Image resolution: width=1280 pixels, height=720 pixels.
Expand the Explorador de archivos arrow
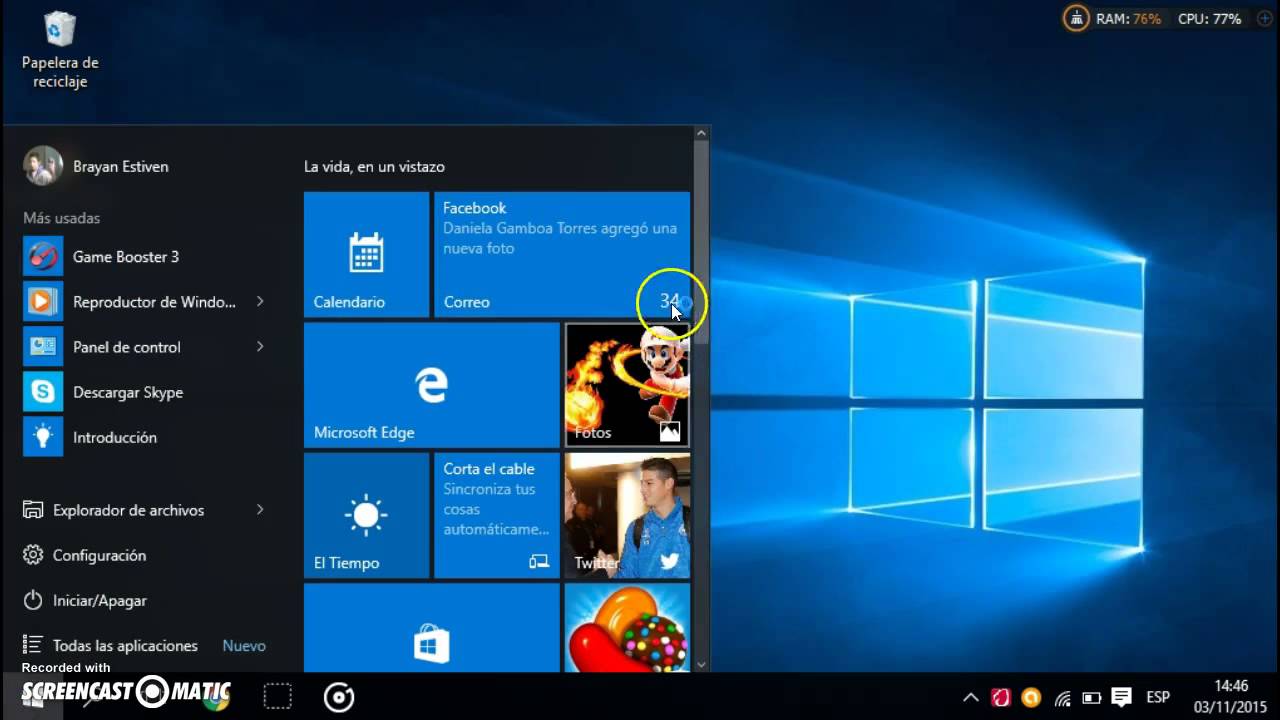click(260, 510)
